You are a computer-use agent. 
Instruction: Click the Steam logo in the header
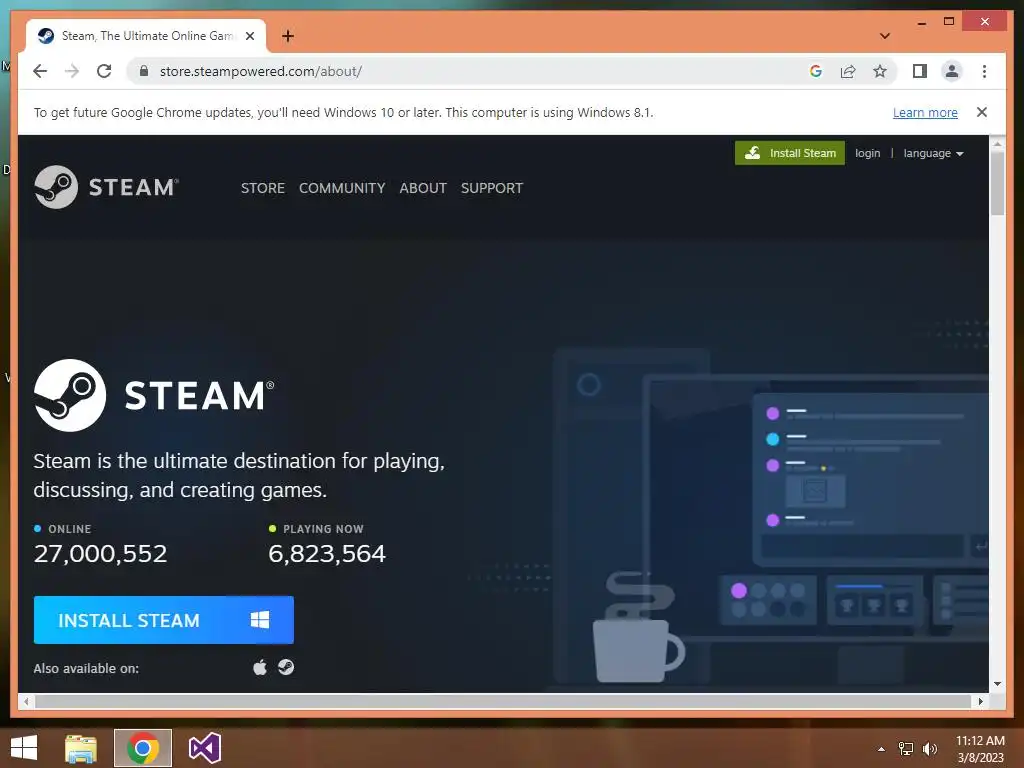(x=106, y=187)
